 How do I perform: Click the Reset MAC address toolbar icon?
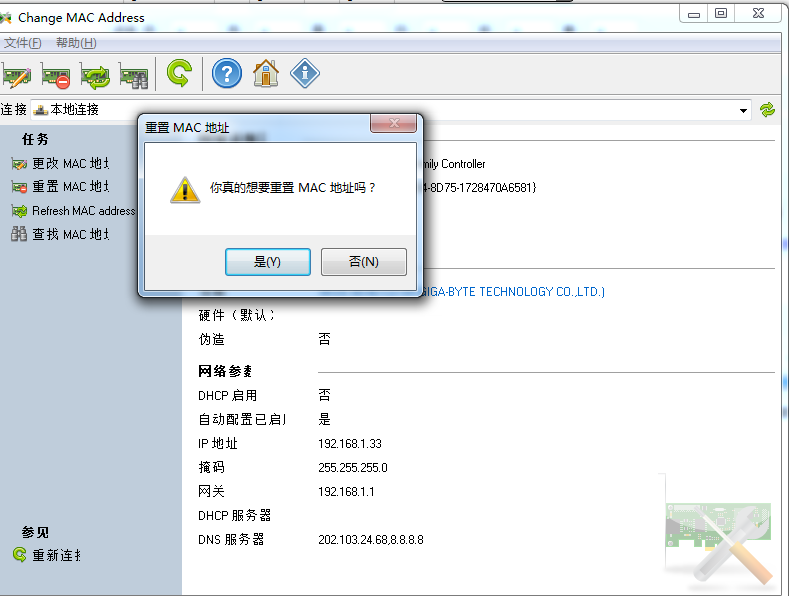pyautogui.click(x=56, y=74)
